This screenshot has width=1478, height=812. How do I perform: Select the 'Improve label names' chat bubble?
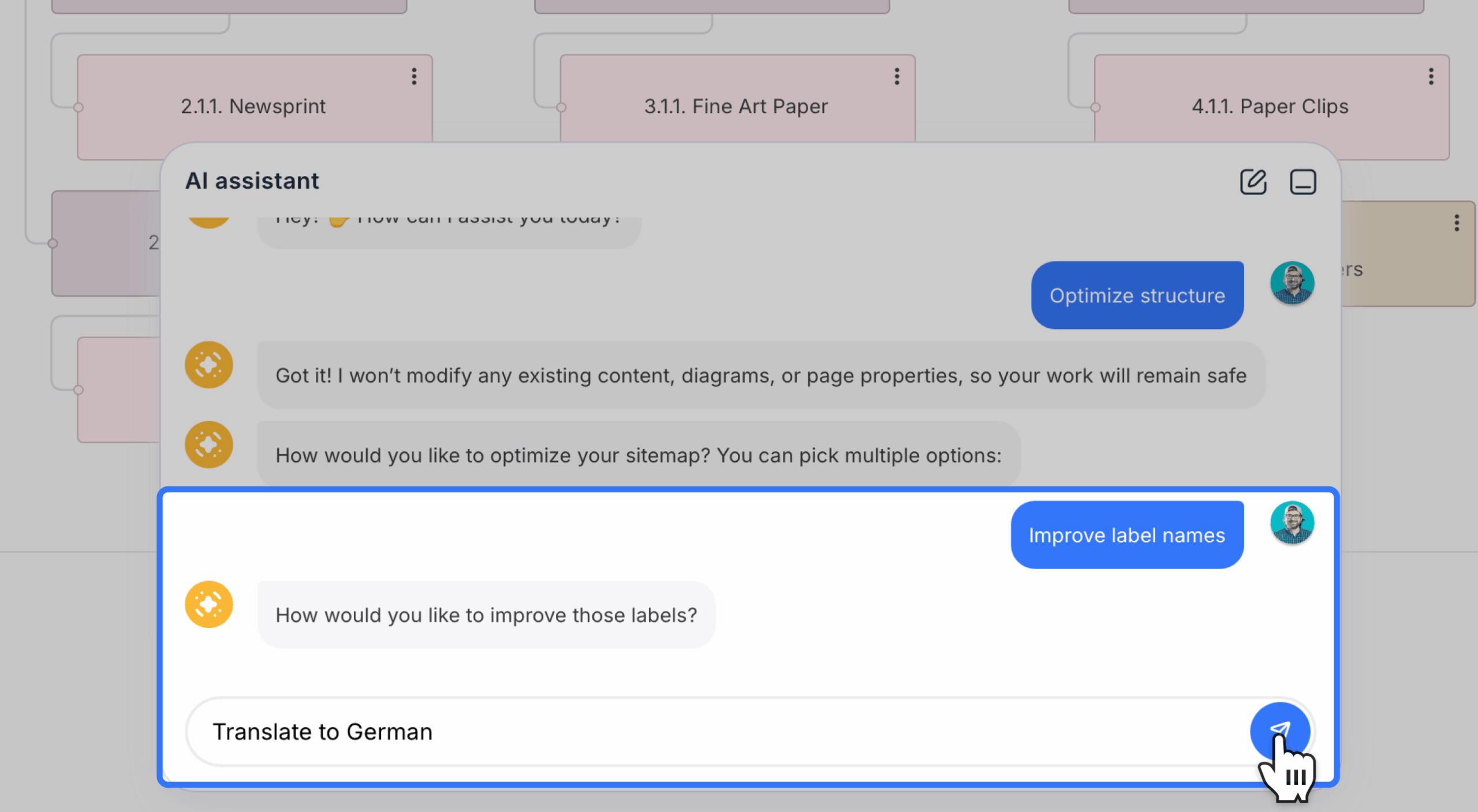coord(1127,535)
